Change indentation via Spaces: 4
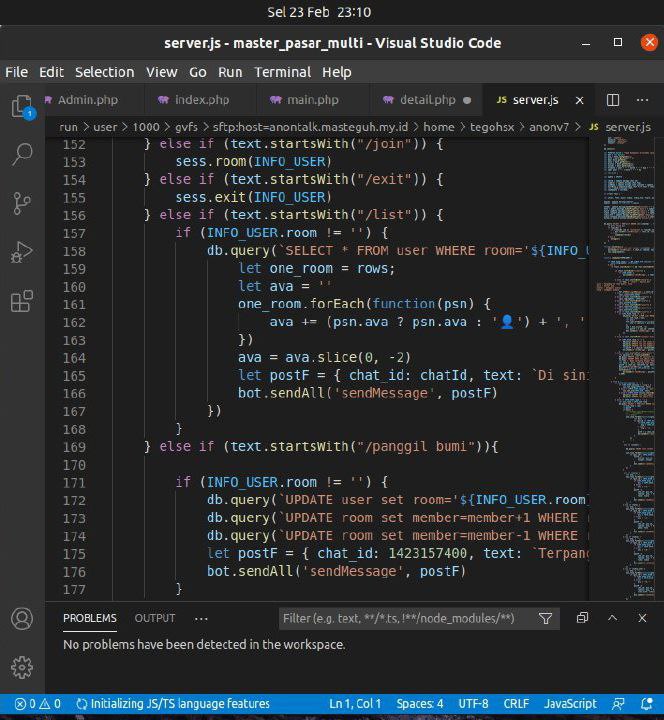The width and height of the screenshot is (664, 720). tap(420, 703)
